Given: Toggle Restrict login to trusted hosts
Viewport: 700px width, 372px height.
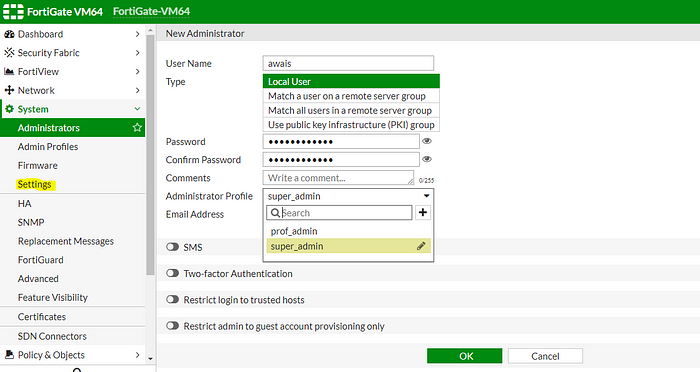Looking at the screenshot, I should click(172, 300).
